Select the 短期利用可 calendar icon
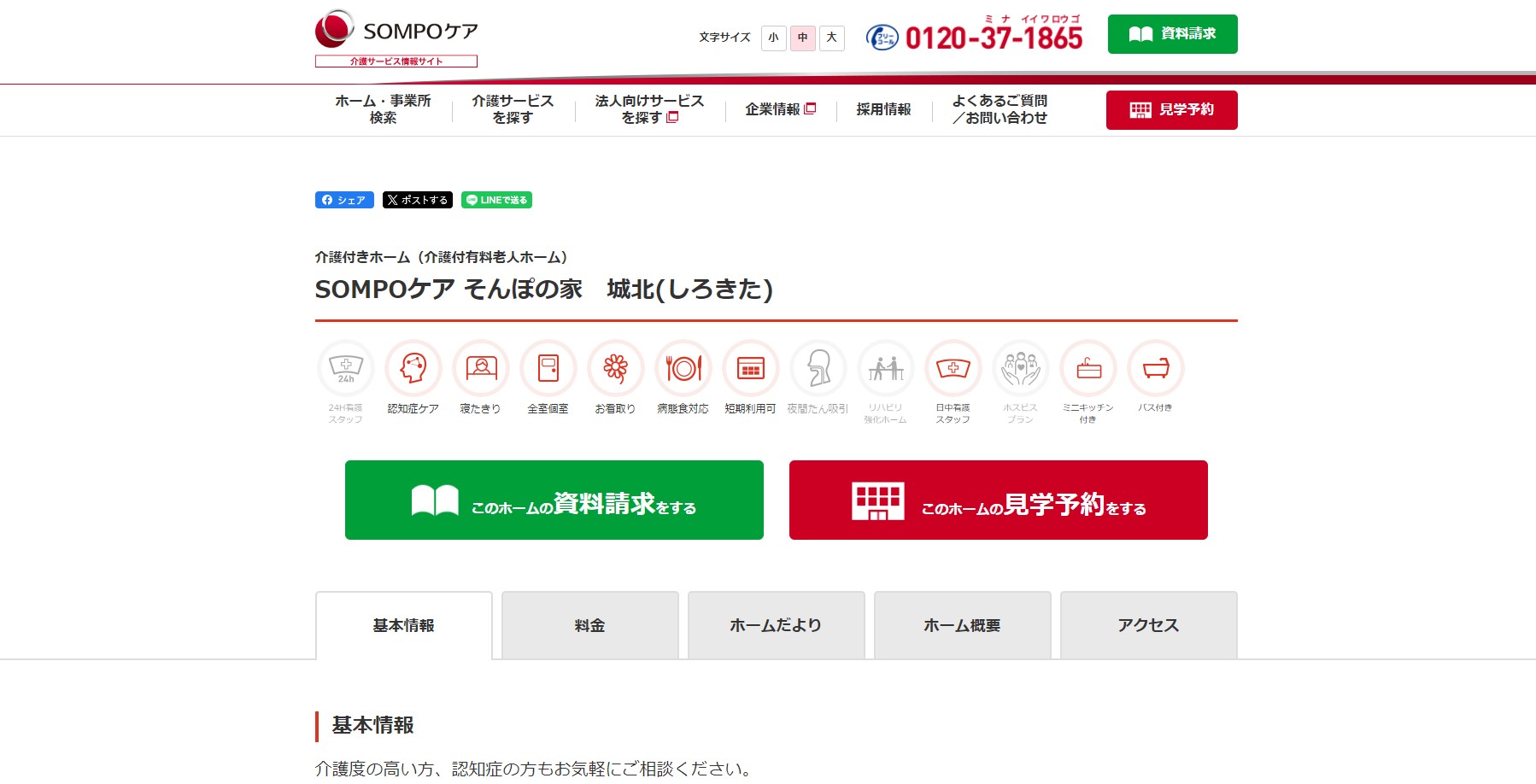Screen dimensions: 1536x784 click(750, 371)
